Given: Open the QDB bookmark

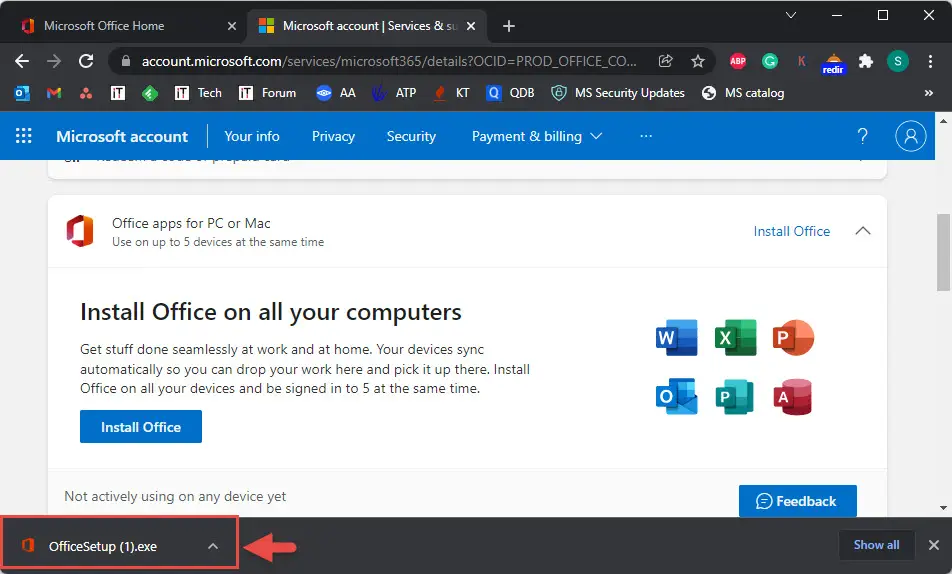Looking at the screenshot, I should tap(510, 93).
